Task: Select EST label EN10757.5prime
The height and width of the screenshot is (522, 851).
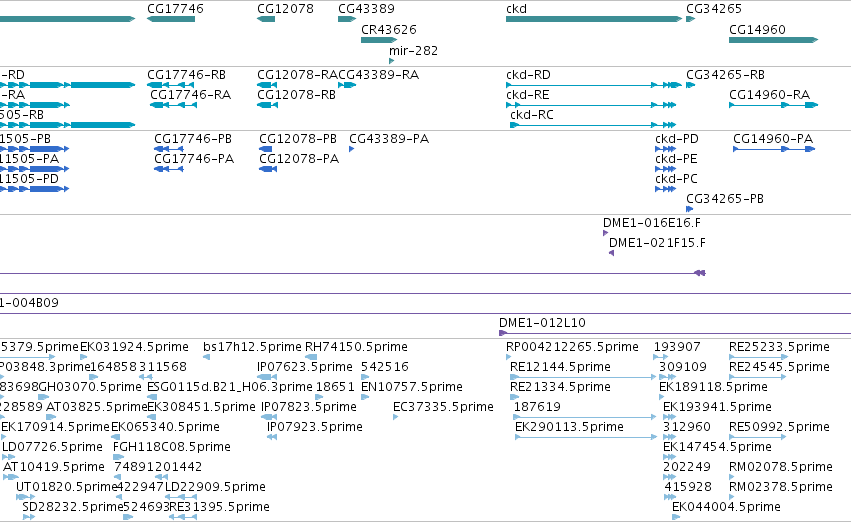Action: click(x=411, y=386)
